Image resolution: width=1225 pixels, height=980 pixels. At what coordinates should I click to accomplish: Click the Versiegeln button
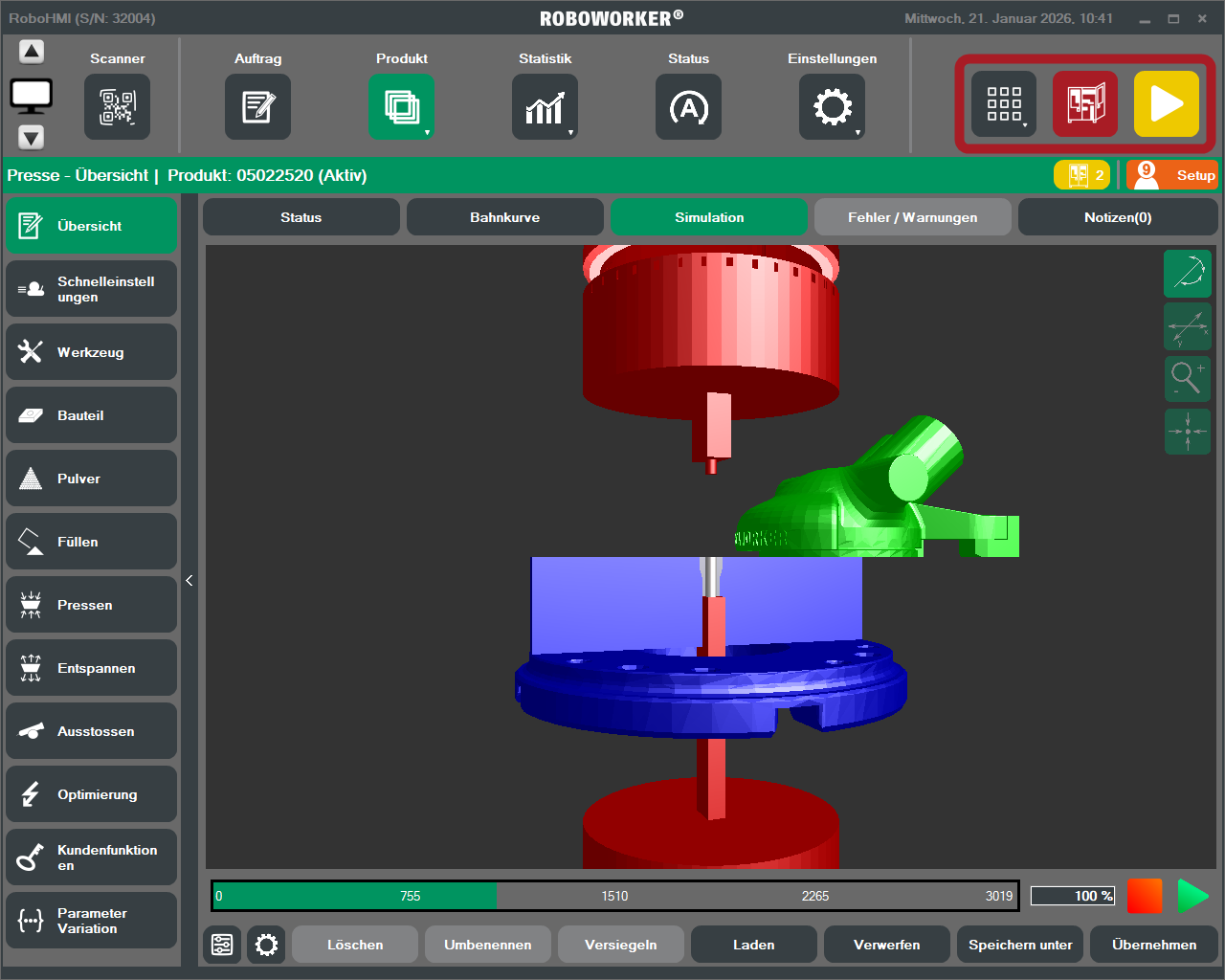621,945
